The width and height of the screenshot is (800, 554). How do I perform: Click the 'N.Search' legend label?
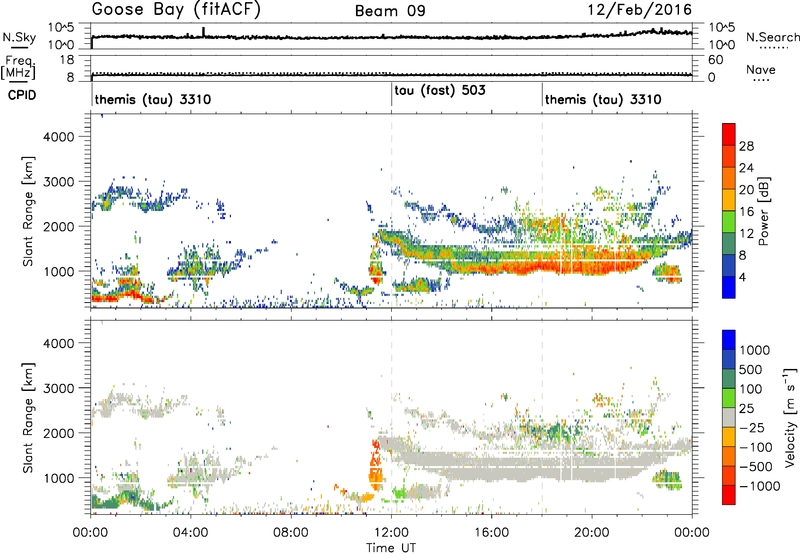[x=773, y=37]
